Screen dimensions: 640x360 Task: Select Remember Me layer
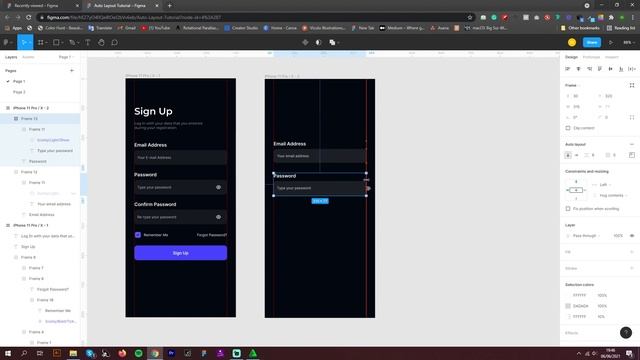click(58, 311)
